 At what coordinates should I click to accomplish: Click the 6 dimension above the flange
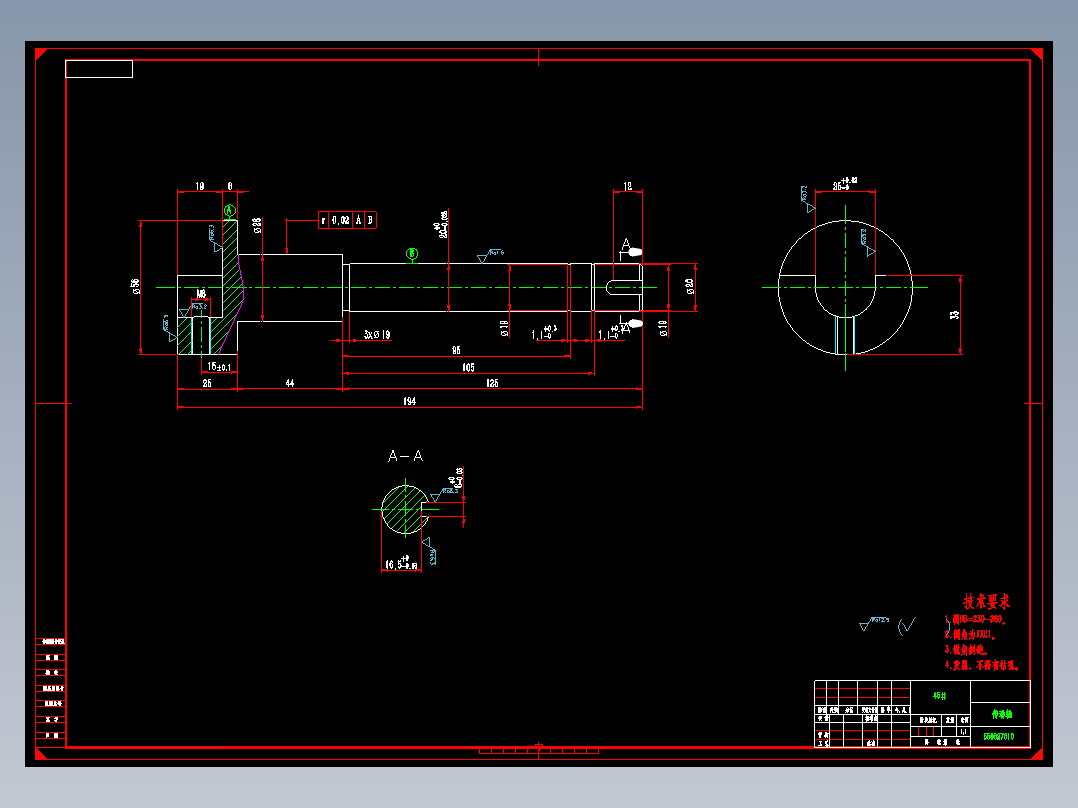230,186
